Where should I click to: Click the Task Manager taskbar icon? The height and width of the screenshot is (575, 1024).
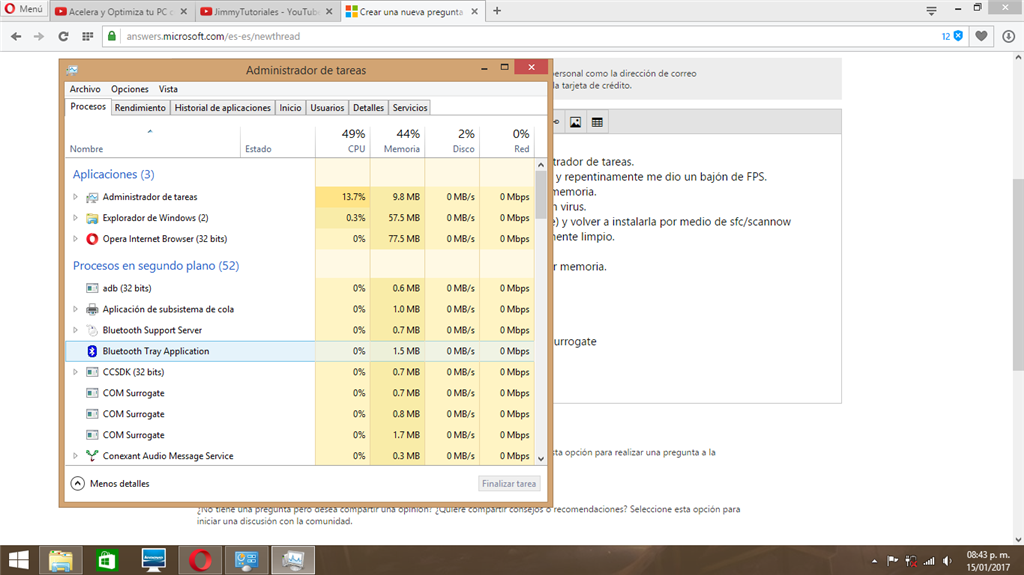293,561
